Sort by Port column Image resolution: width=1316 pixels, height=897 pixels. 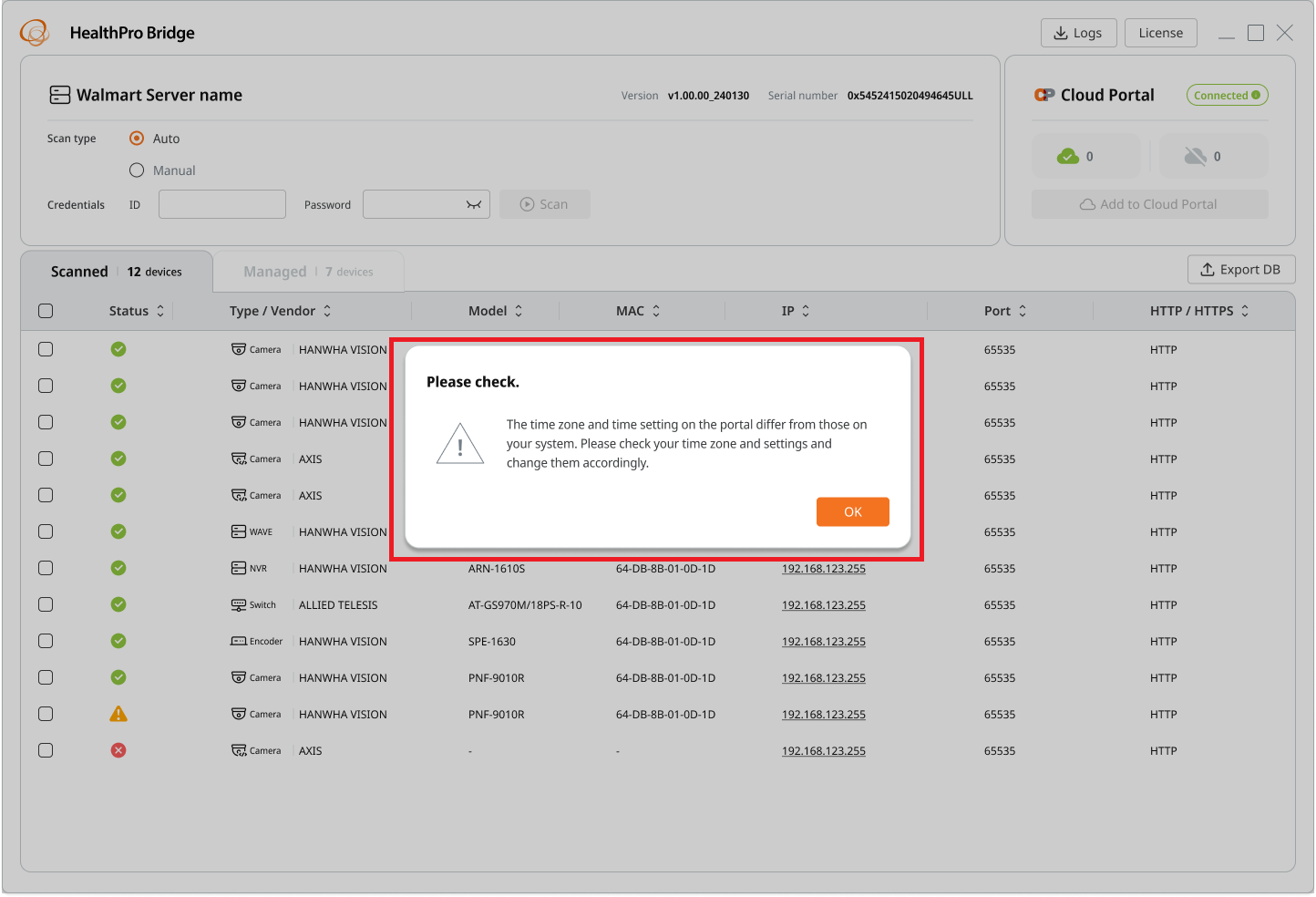(1023, 311)
